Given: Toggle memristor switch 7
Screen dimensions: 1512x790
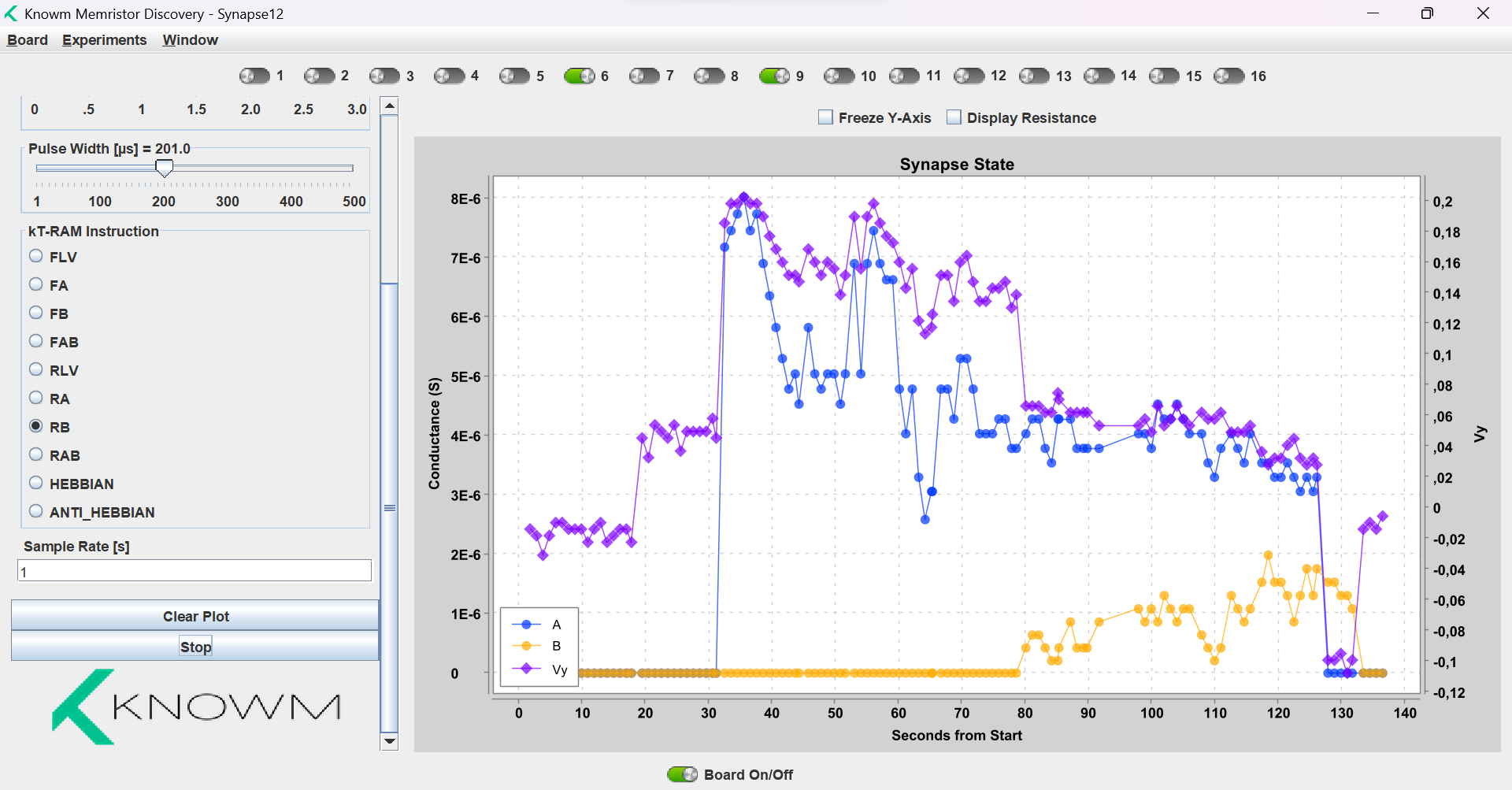Looking at the screenshot, I should [644, 76].
